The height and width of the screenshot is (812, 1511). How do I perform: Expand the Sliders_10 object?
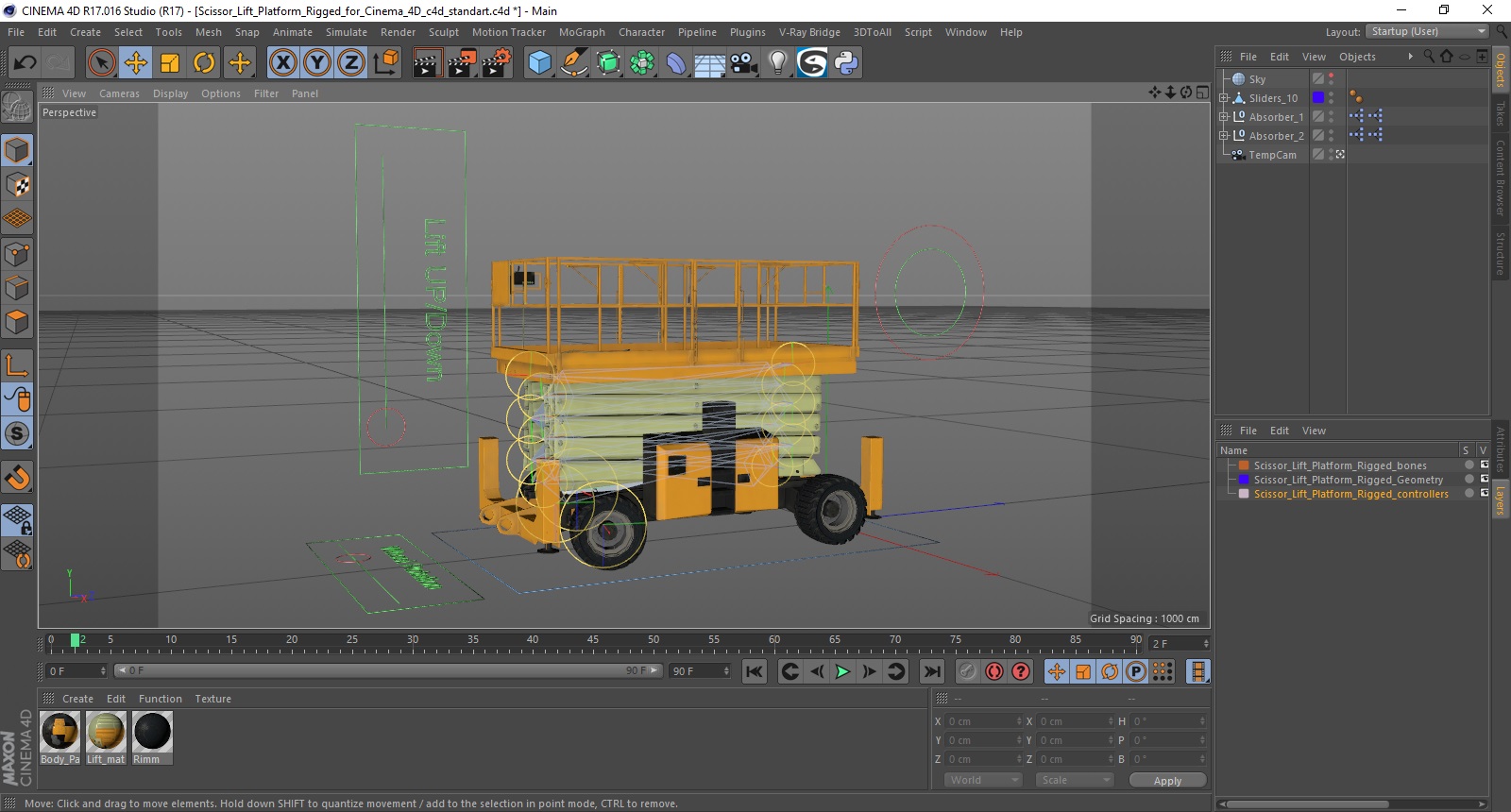[x=1224, y=98]
